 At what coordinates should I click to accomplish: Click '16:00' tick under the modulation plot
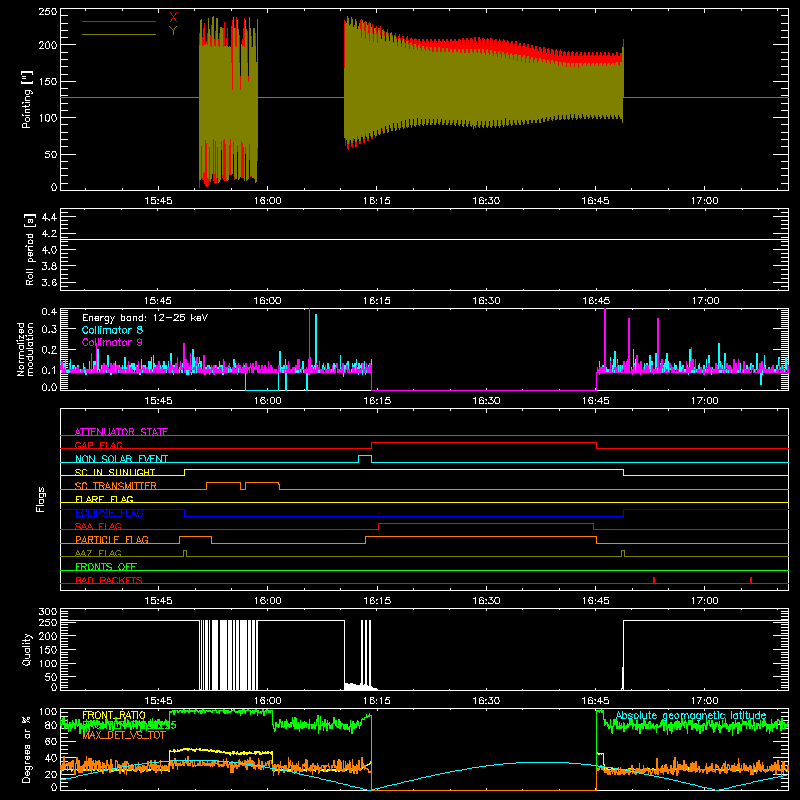[x=267, y=401]
